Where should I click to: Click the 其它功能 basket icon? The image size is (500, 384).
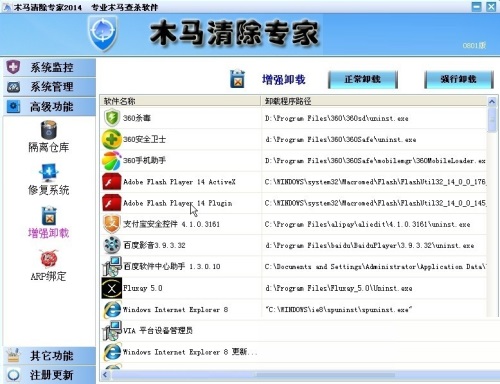[x=13, y=355]
